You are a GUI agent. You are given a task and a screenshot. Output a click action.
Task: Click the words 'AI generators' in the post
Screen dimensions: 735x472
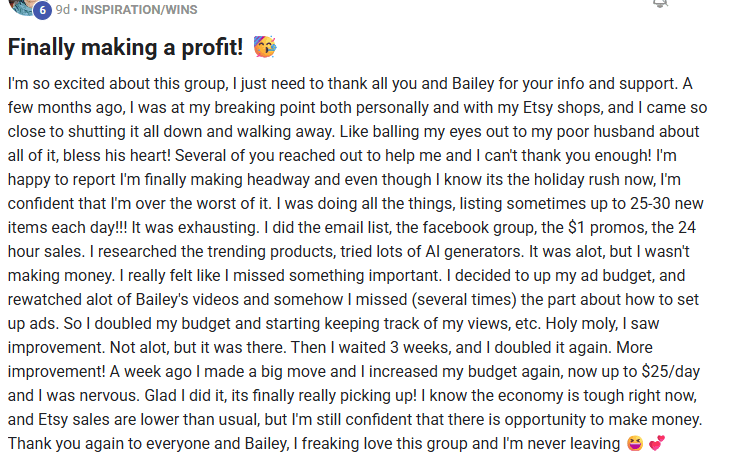coord(474,252)
